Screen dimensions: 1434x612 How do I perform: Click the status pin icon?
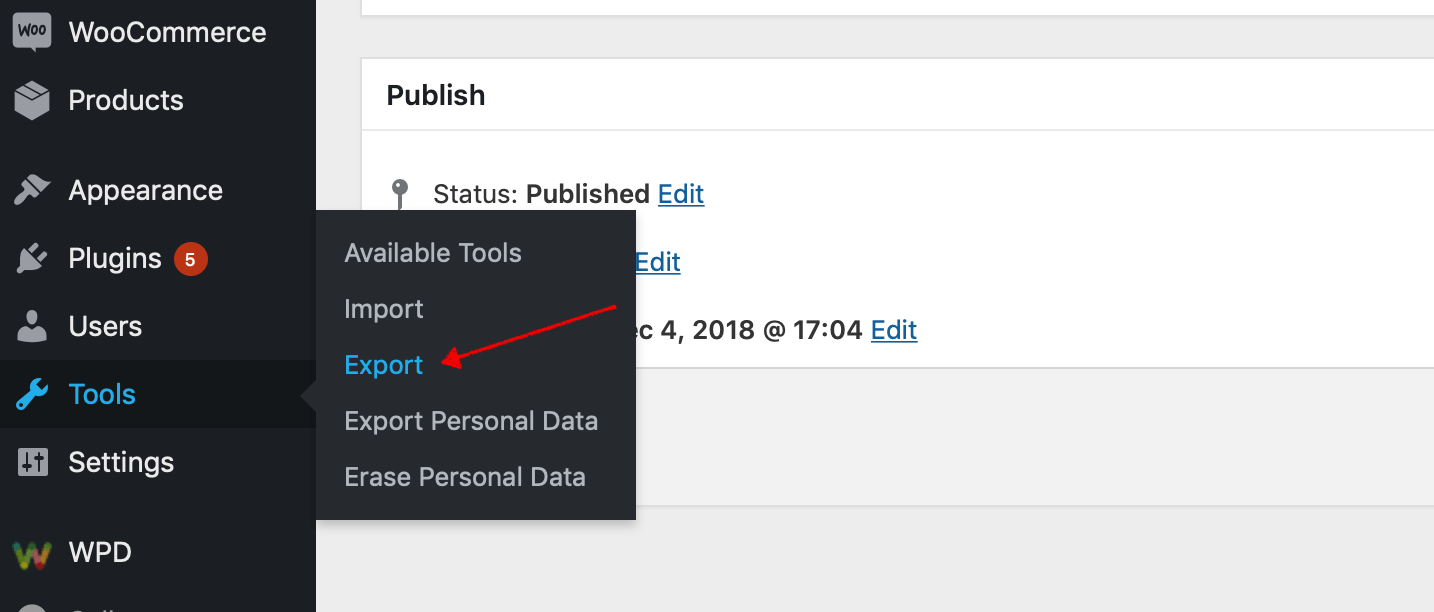pos(400,194)
